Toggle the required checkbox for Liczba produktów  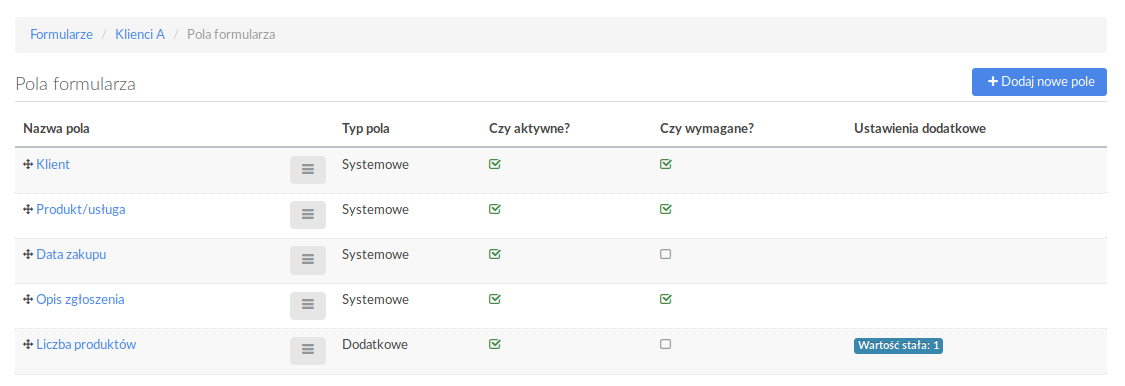[665, 344]
